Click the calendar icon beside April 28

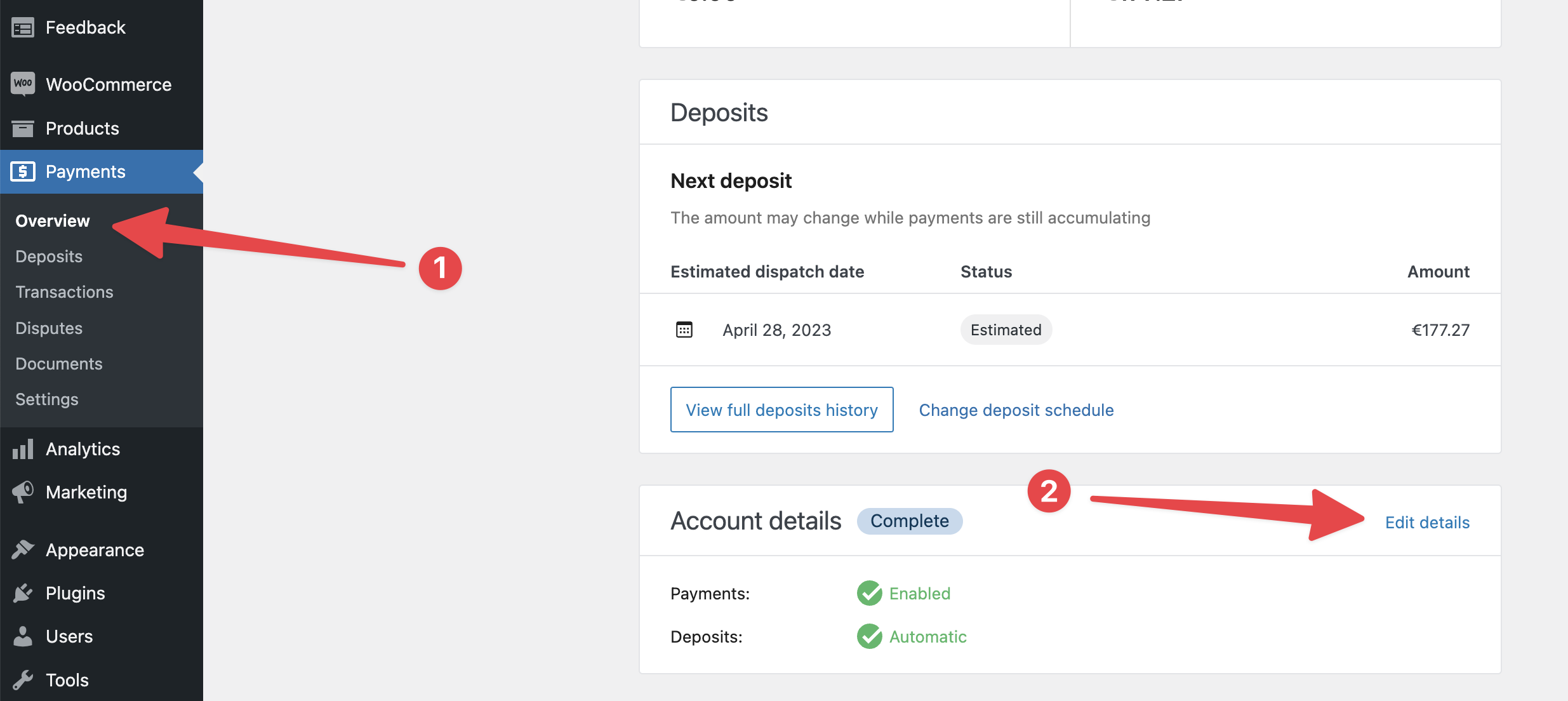click(x=684, y=330)
